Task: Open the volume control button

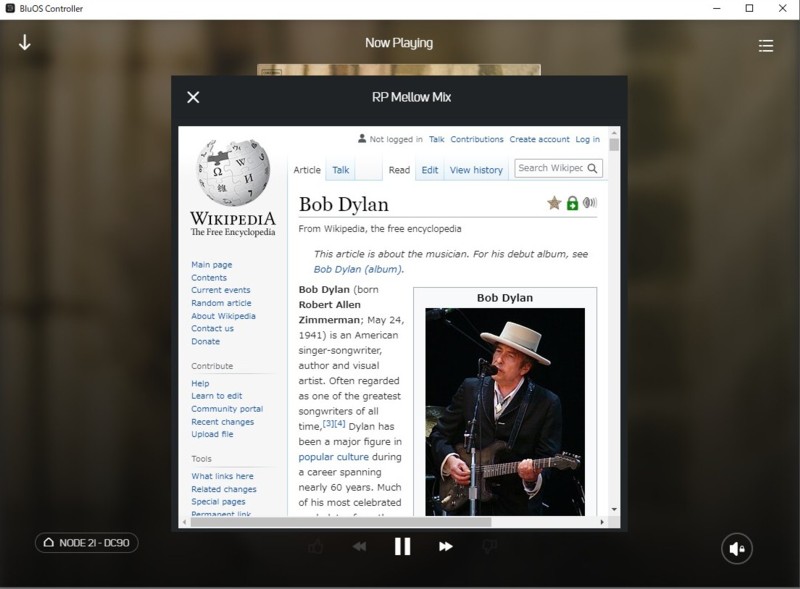Action: [737, 547]
